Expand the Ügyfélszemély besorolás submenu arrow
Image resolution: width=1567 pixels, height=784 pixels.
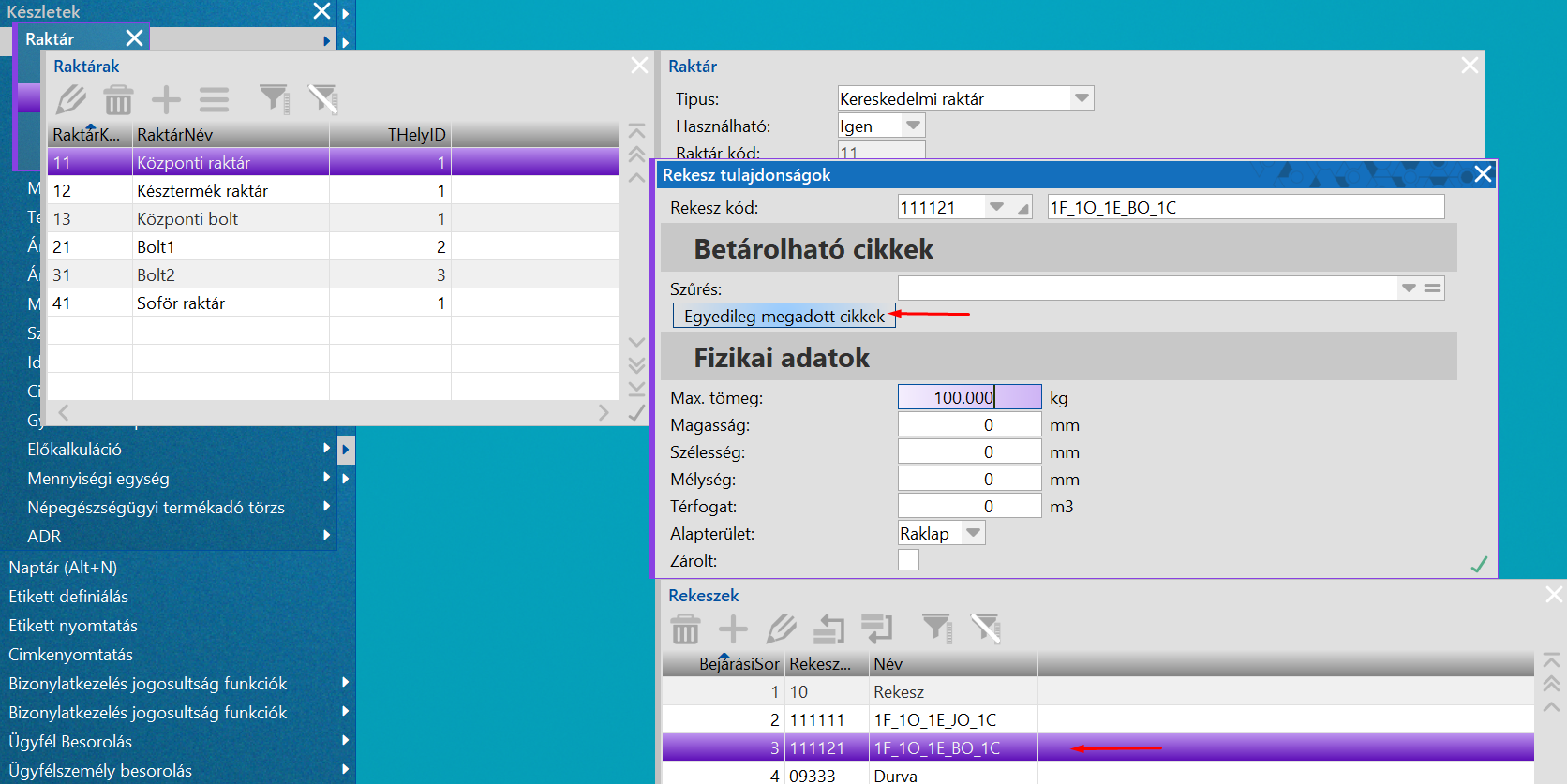[346, 770]
